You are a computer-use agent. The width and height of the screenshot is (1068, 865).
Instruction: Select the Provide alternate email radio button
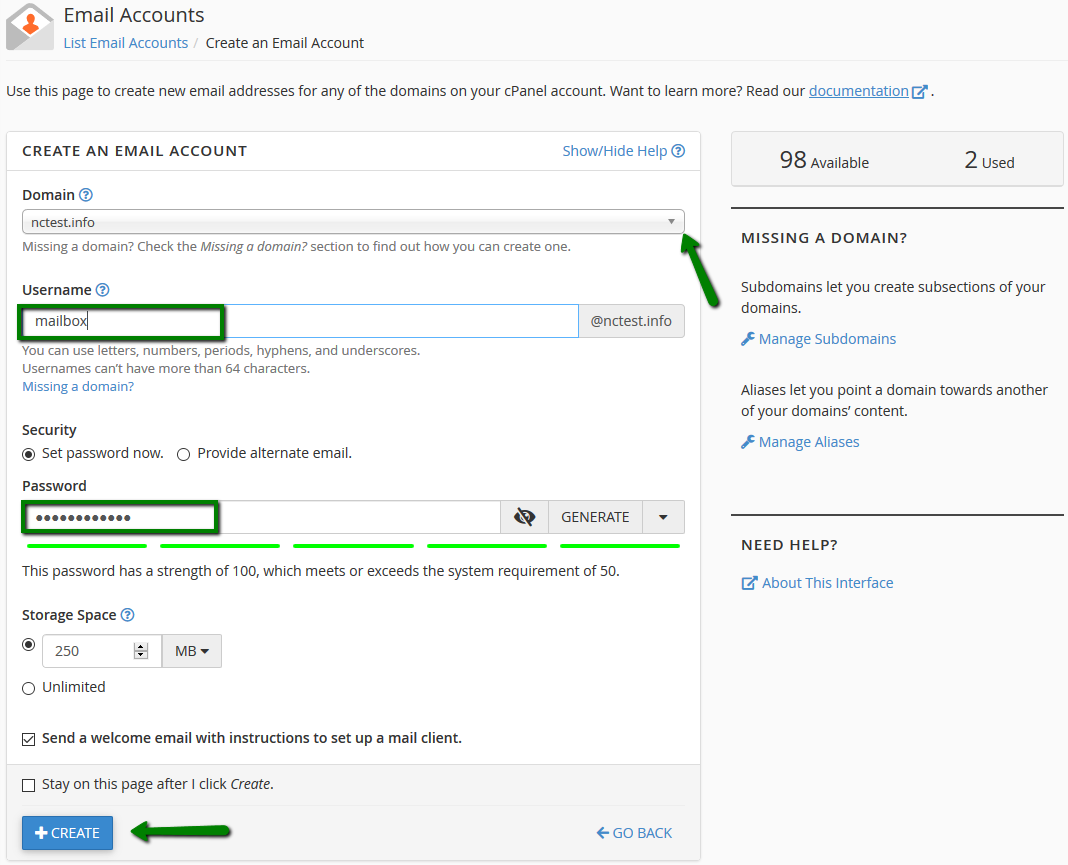pos(183,453)
